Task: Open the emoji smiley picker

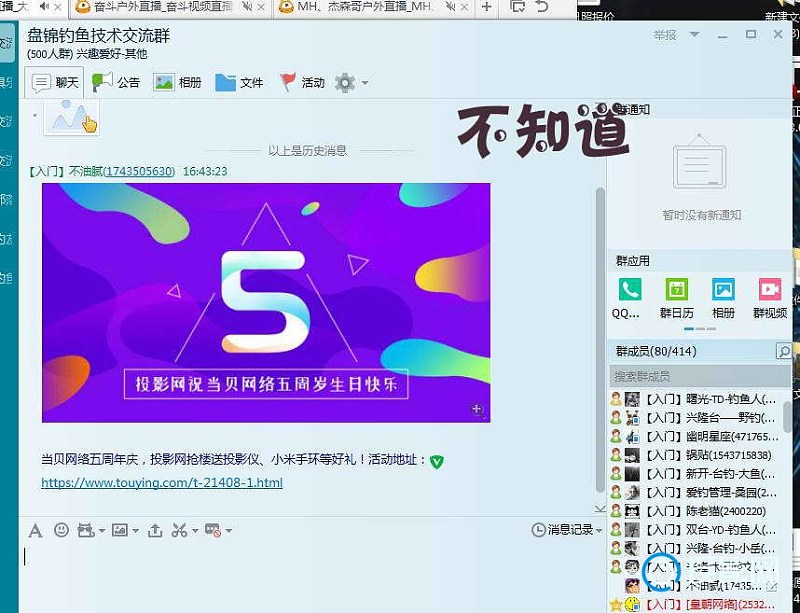Action: (x=61, y=530)
